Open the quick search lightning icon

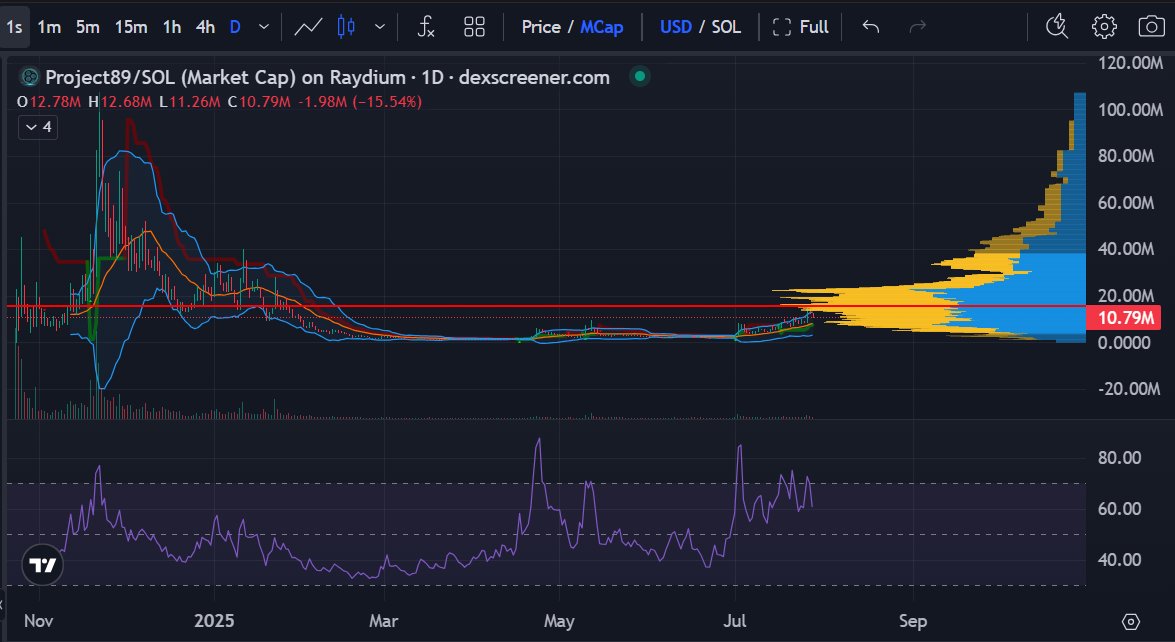pos(1057,27)
